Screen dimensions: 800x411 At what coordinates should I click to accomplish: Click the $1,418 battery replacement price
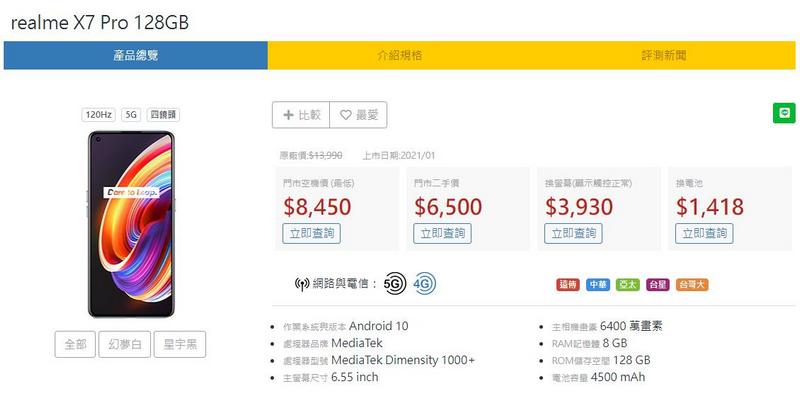(x=710, y=207)
